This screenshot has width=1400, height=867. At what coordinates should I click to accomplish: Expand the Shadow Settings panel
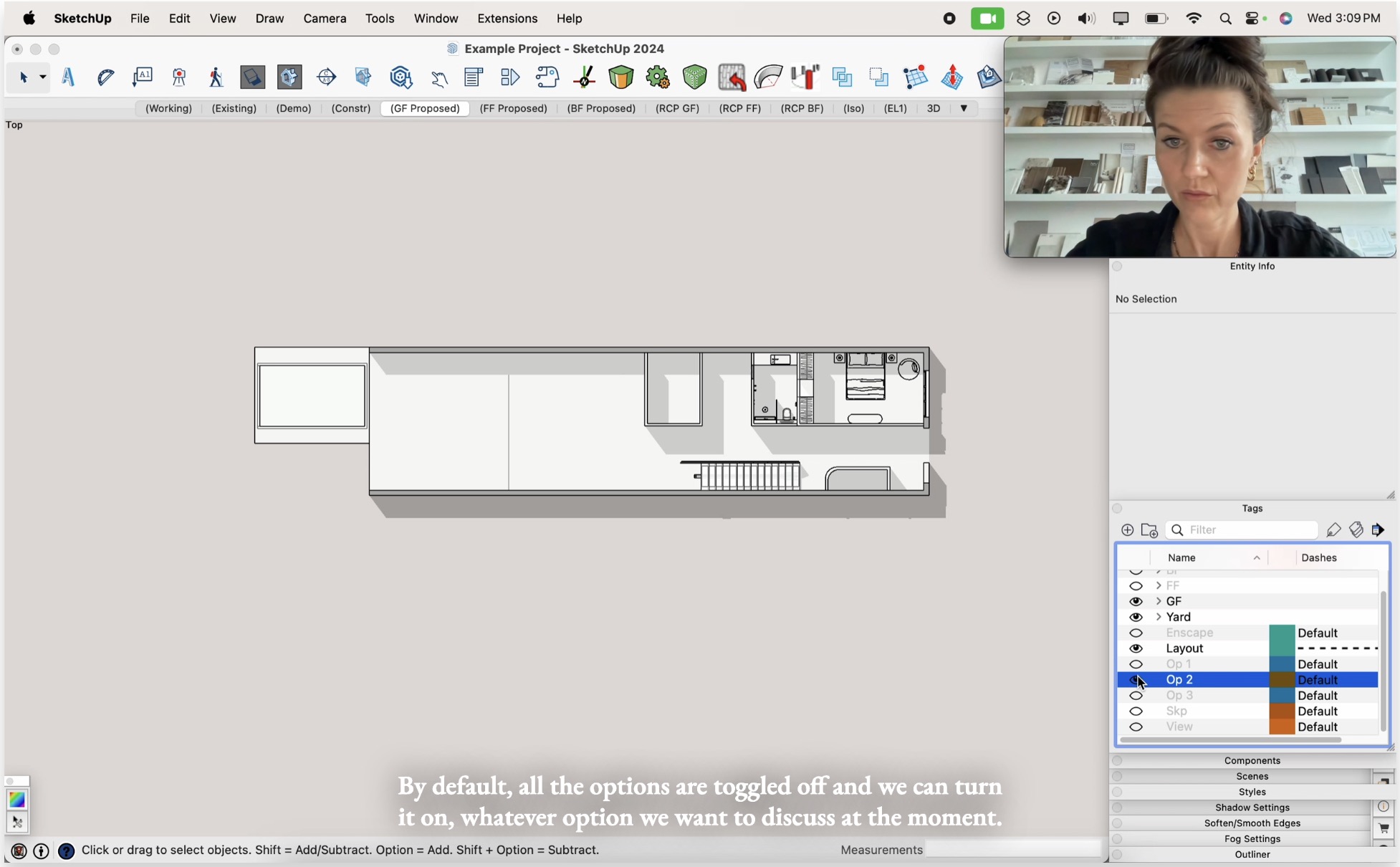pyautogui.click(x=1252, y=808)
